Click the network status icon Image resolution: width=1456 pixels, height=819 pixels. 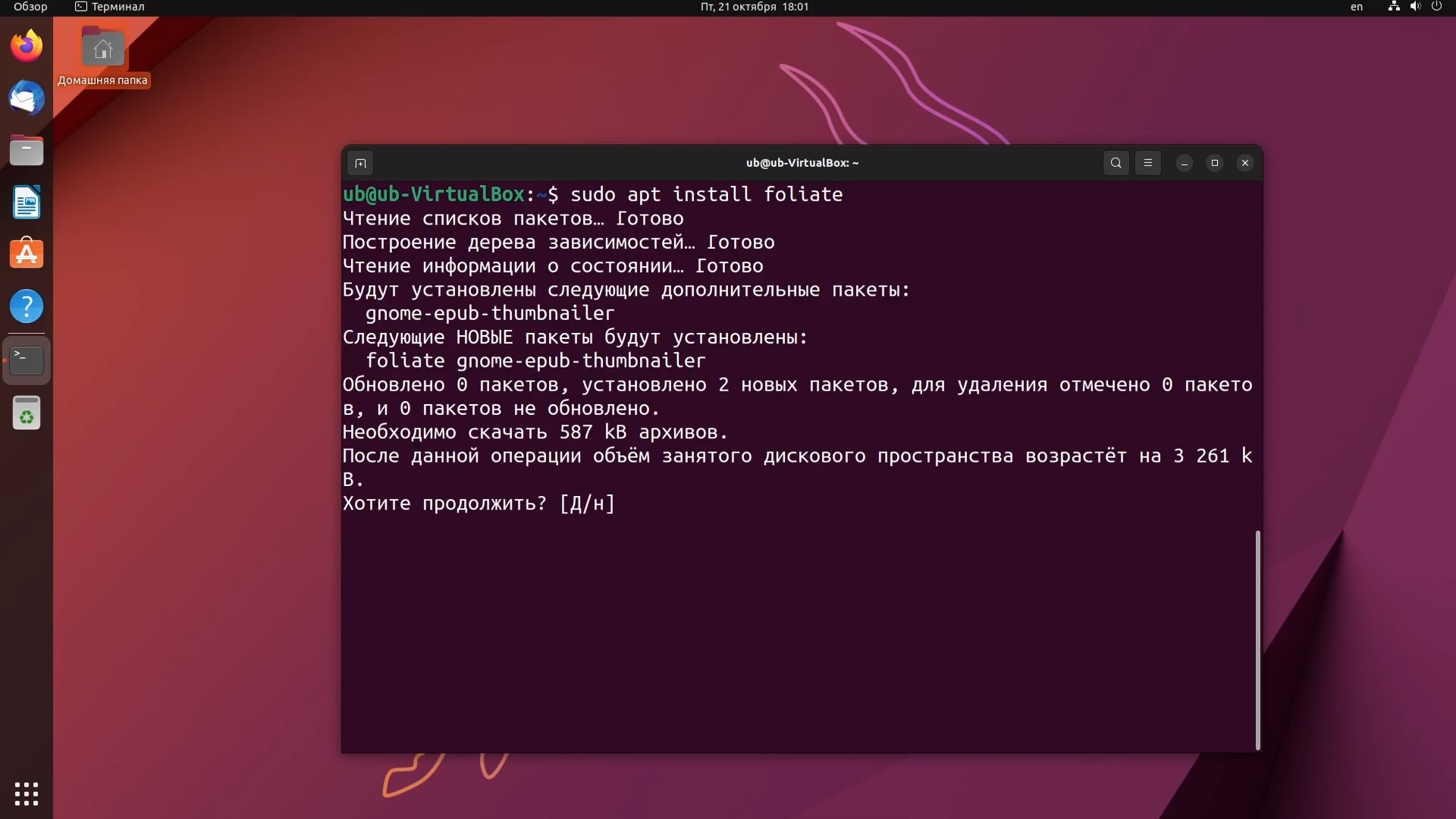(x=1393, y=7)
